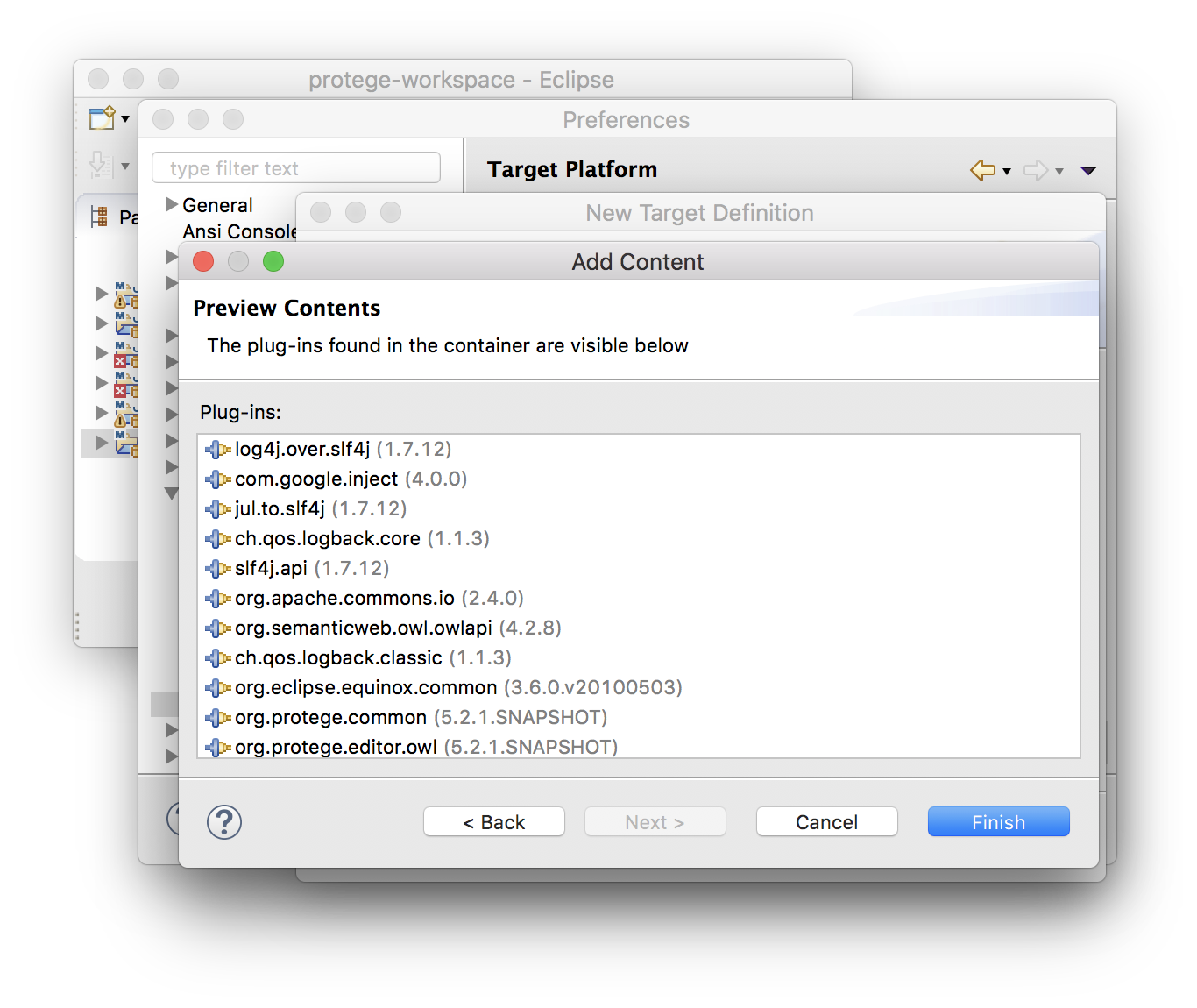Click New wizard icon in Eclipse toolbar

[103, 117]
